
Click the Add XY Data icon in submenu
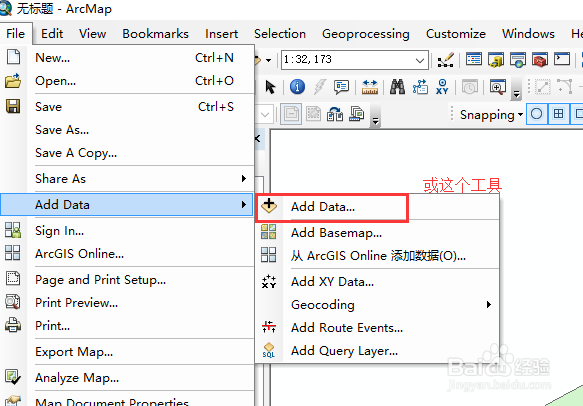[269, 281]
